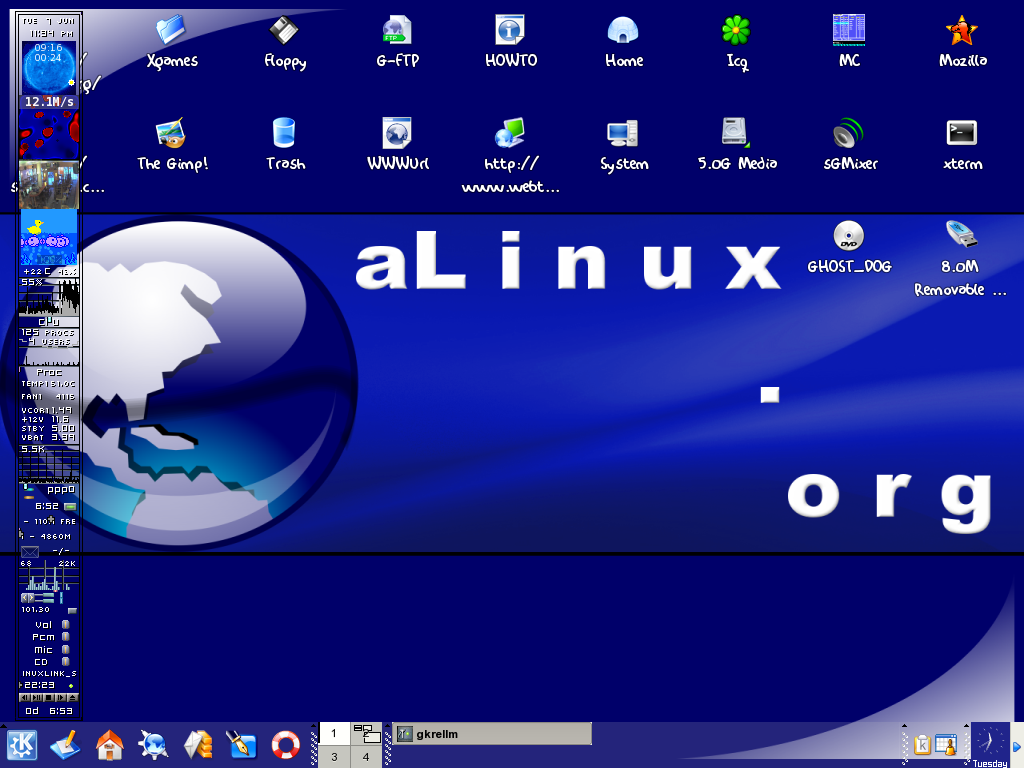Click the moon clock image in gkrellm
Screen dimensions: 1024x768
pyautogui.click(x=49, y=67)
